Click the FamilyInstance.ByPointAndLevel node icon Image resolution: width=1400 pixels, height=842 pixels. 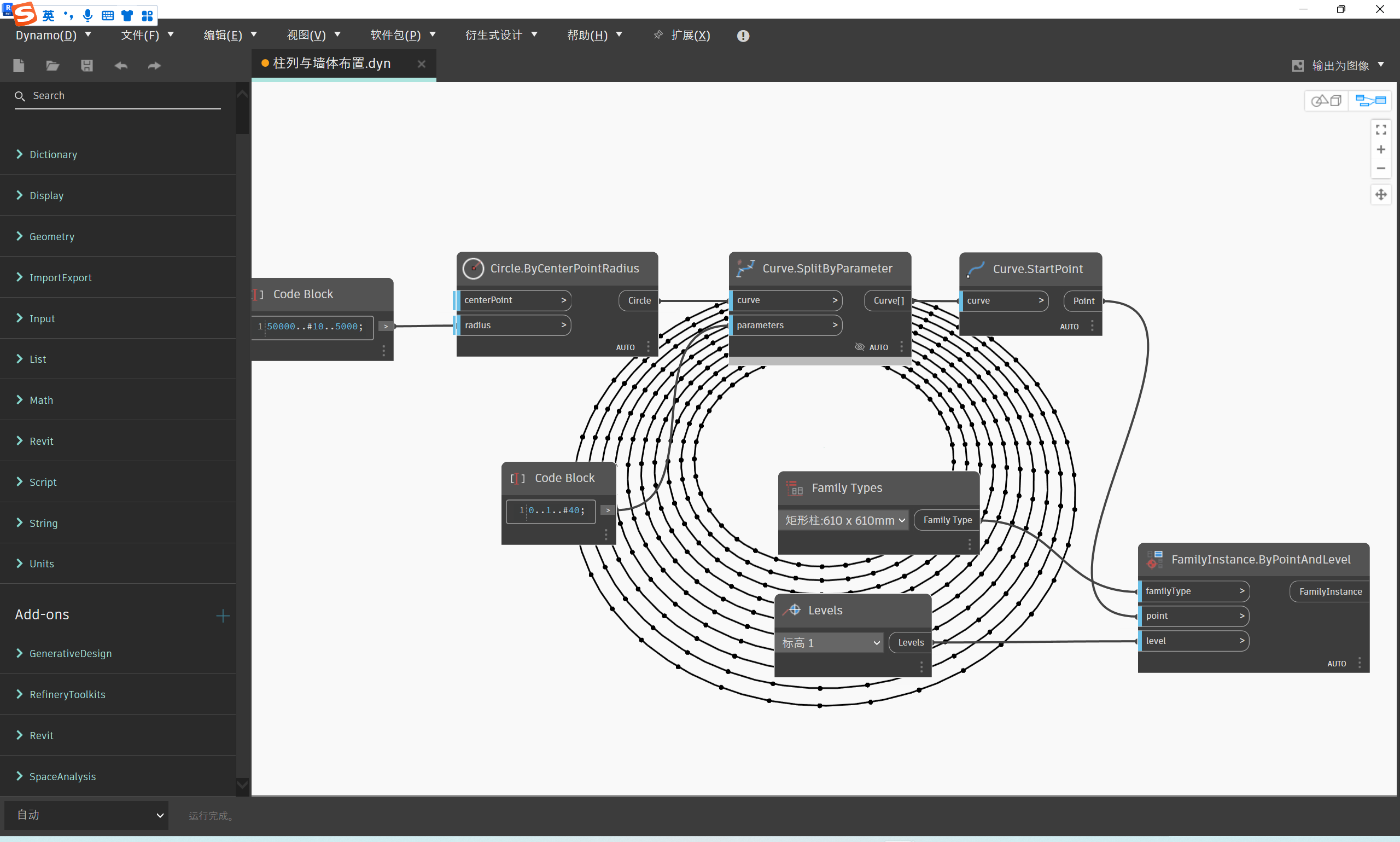[1154, 560]
